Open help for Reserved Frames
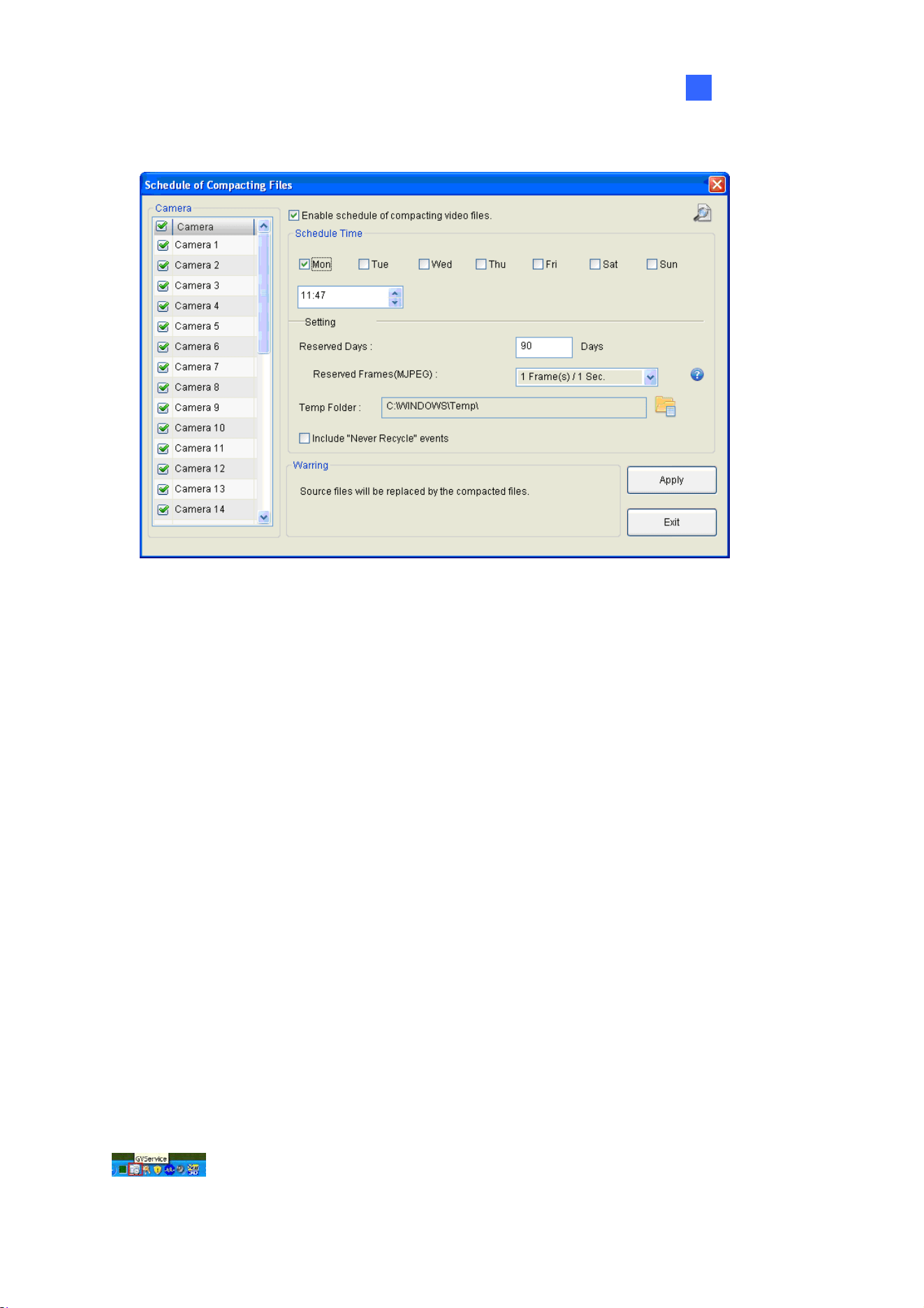Screen dimensions: 924x1308 [697, 375]
